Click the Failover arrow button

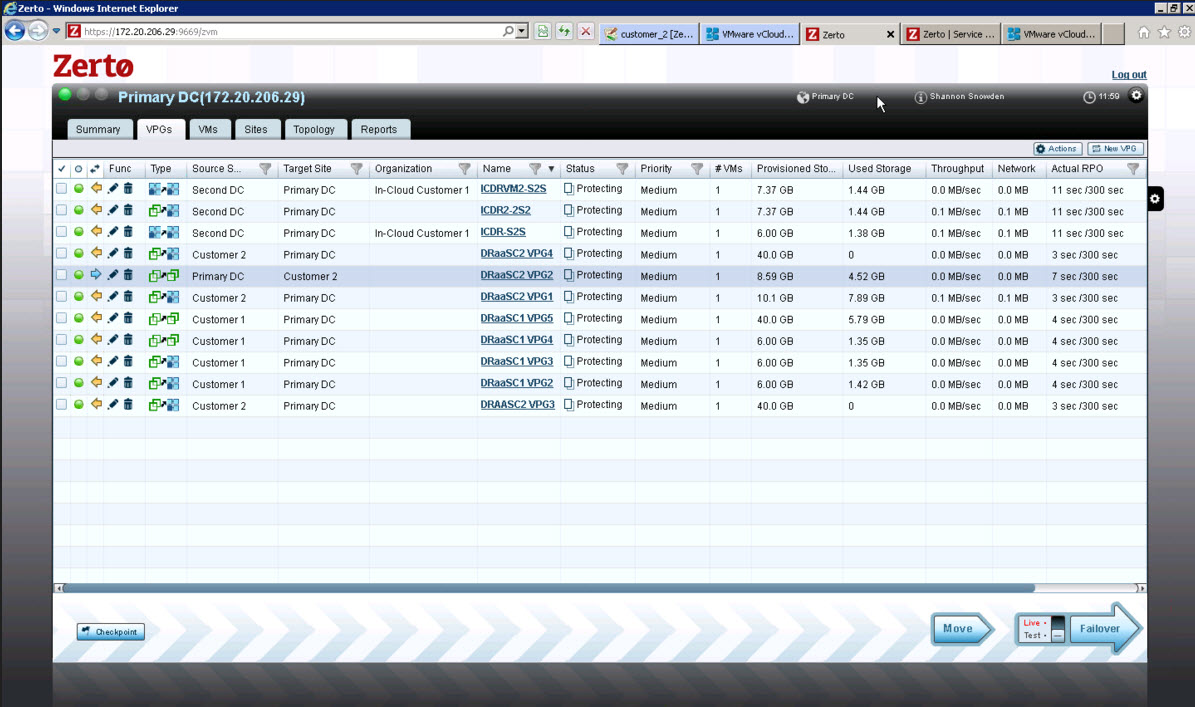[x=1104, y=629]
